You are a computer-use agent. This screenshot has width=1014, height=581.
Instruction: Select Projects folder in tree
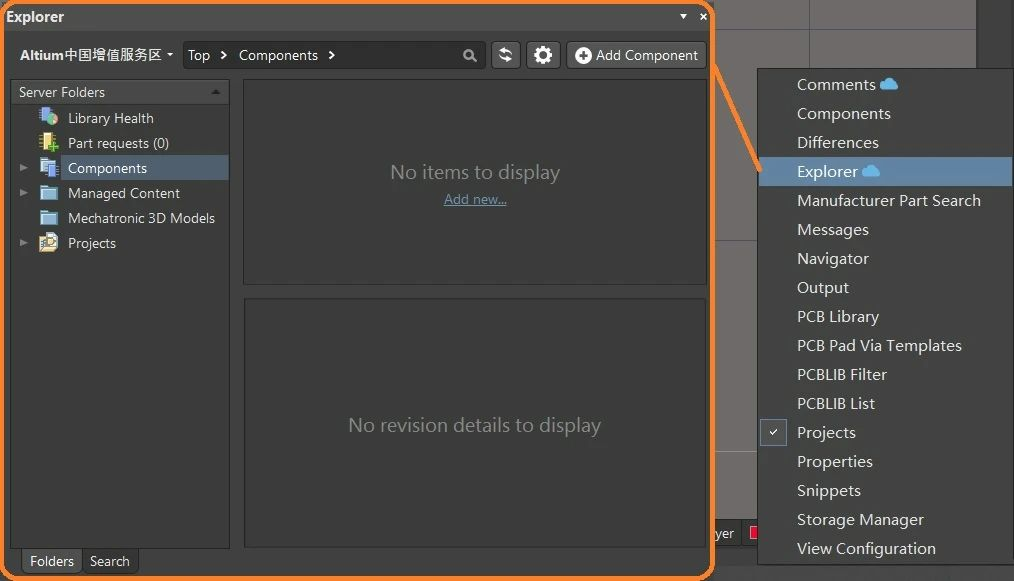click(92, 243)
